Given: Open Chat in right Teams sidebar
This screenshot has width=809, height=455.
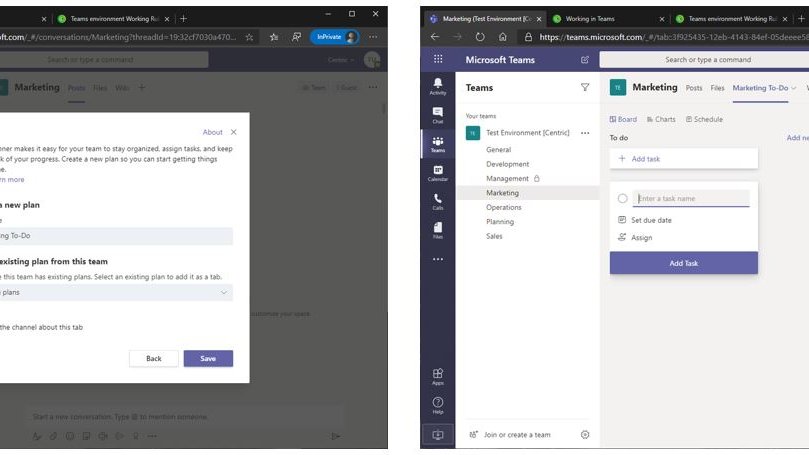Looking at the screenshot, I should tap(438, 115).
